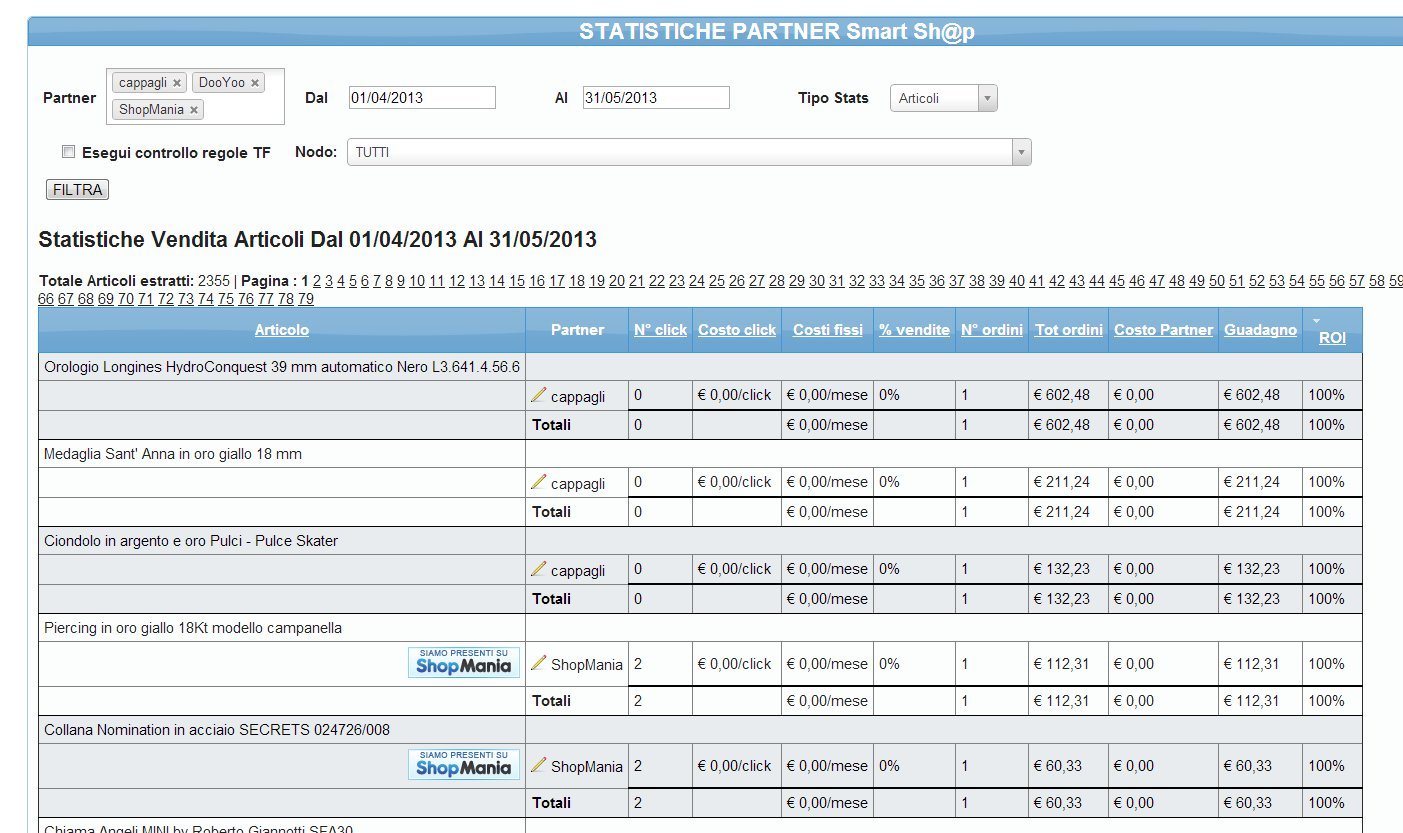The width and height of the screenshot is (1403, 833).
Task: Sort by Tot ordini header
Action: click(1069, 330)
